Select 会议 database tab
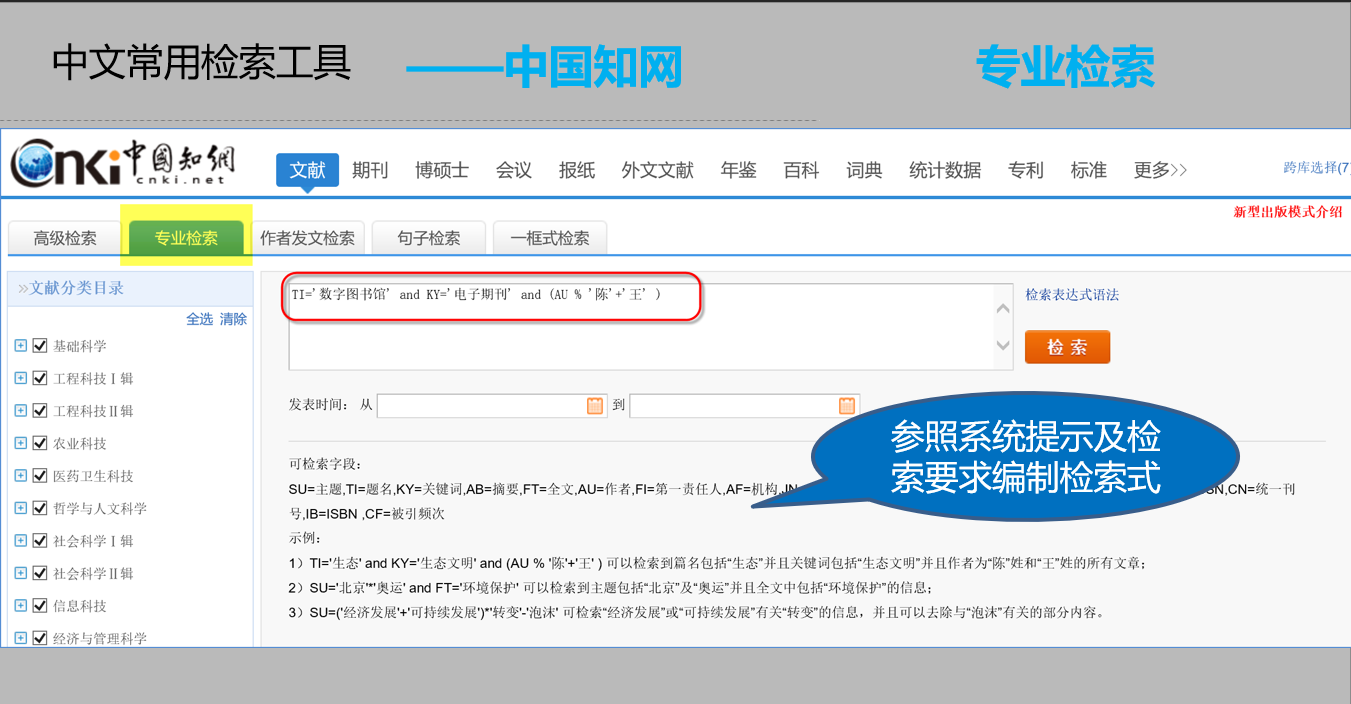Image resolution: width=1351 pixels, height=704 pixels. click(514, 170)
